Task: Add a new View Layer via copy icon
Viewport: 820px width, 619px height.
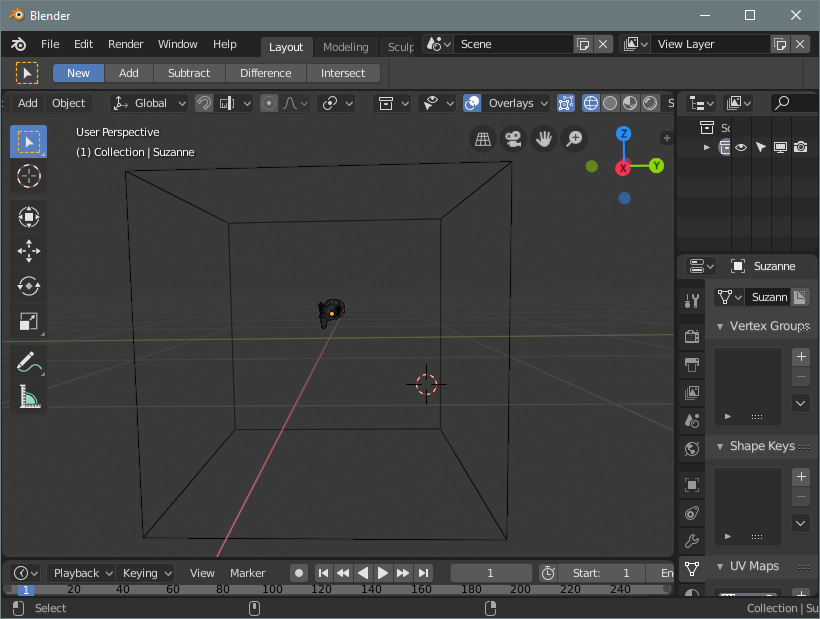Action: tap(780, 44)
